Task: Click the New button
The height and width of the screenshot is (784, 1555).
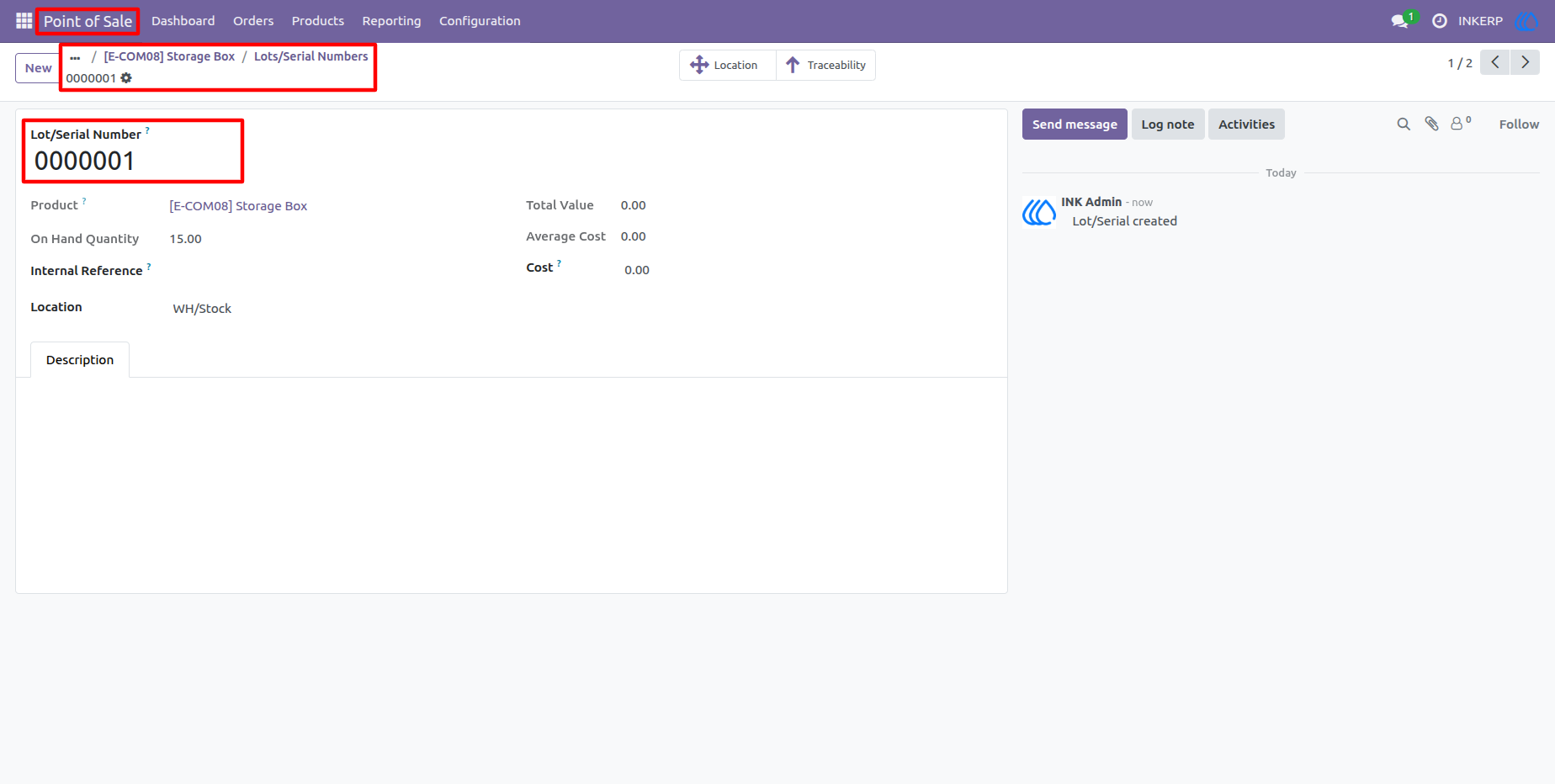Action: pos(38,68)
